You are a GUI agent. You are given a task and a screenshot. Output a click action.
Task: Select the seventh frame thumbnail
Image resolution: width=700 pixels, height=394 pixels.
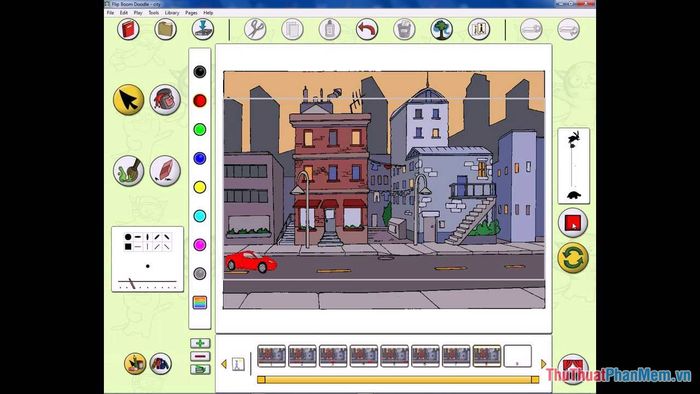click(x=456, y=356)
